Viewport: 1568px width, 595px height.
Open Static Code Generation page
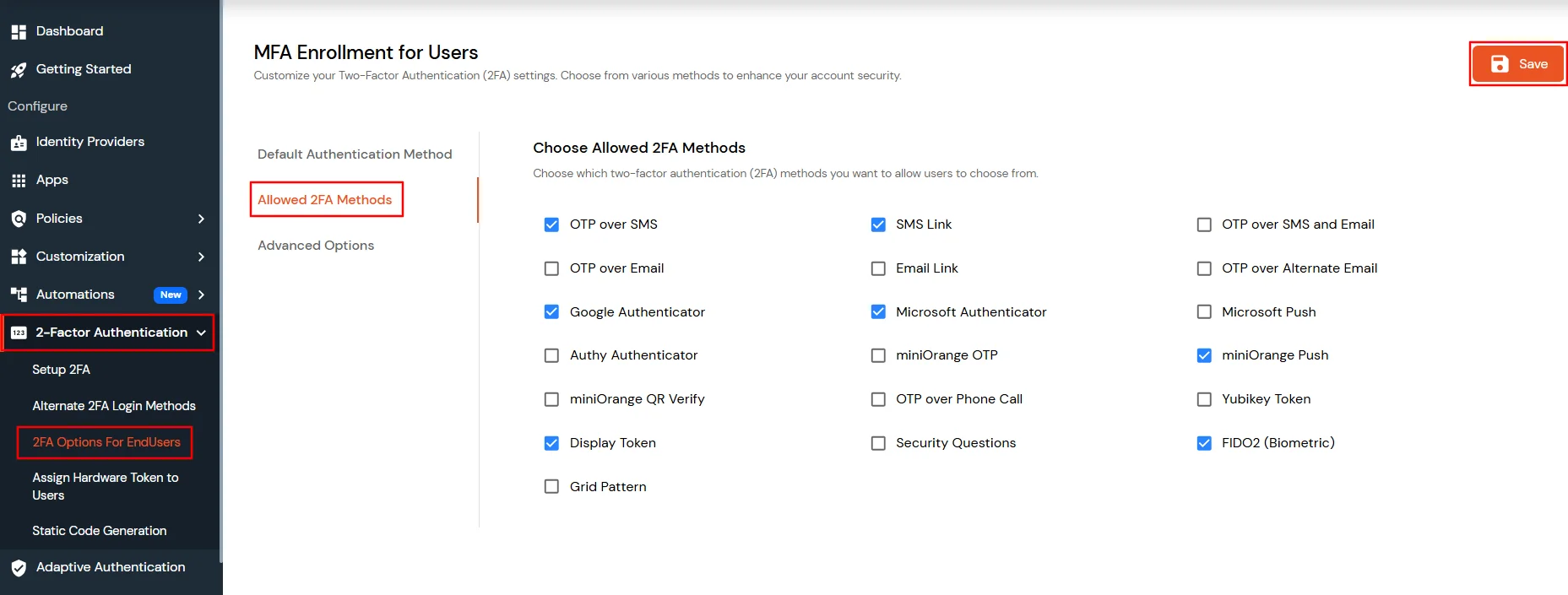tap(99, 531)
